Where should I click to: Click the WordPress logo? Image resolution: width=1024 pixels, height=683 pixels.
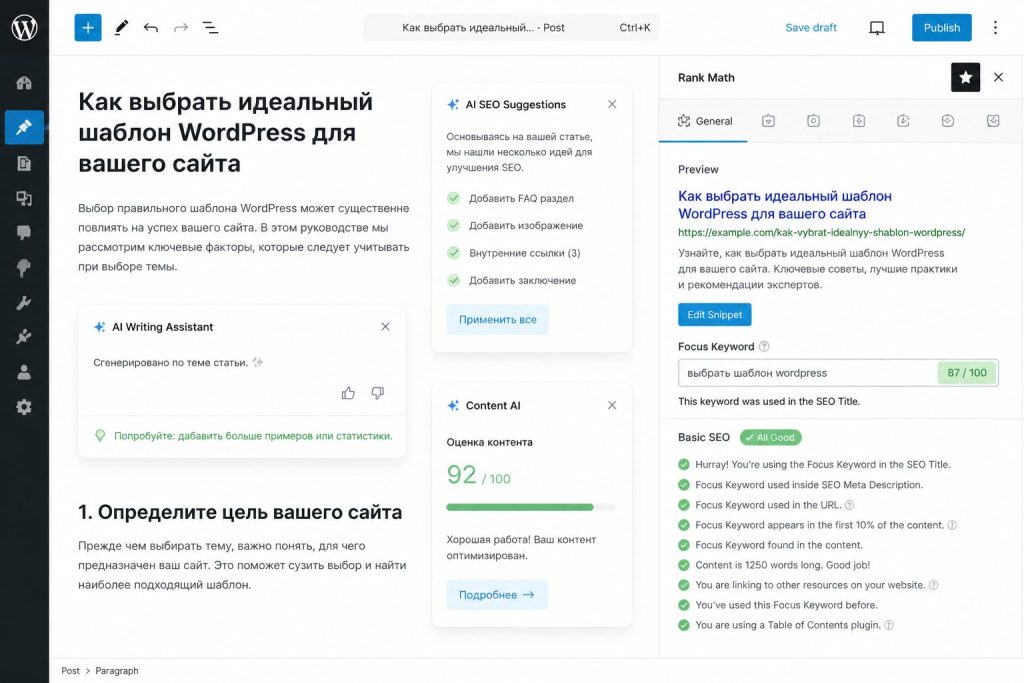pyautogui.click(x=24, y=27)
